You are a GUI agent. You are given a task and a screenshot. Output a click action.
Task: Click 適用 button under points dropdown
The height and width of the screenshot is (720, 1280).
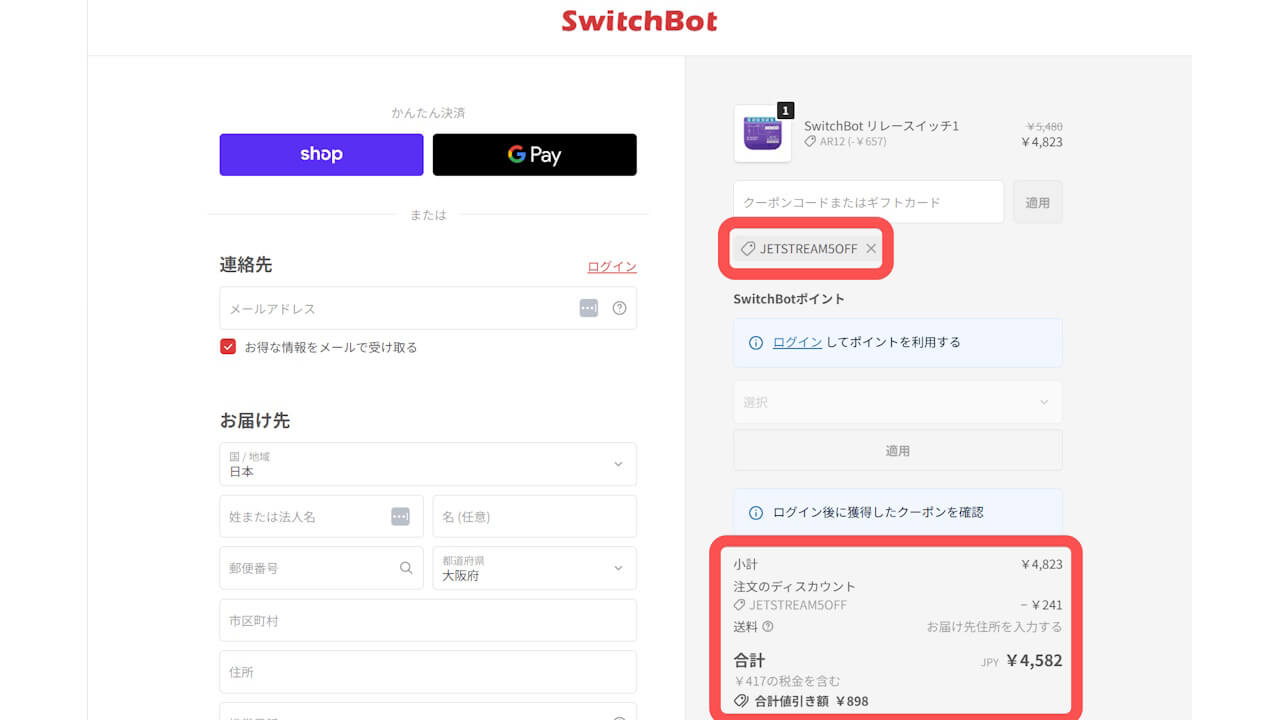898,451
